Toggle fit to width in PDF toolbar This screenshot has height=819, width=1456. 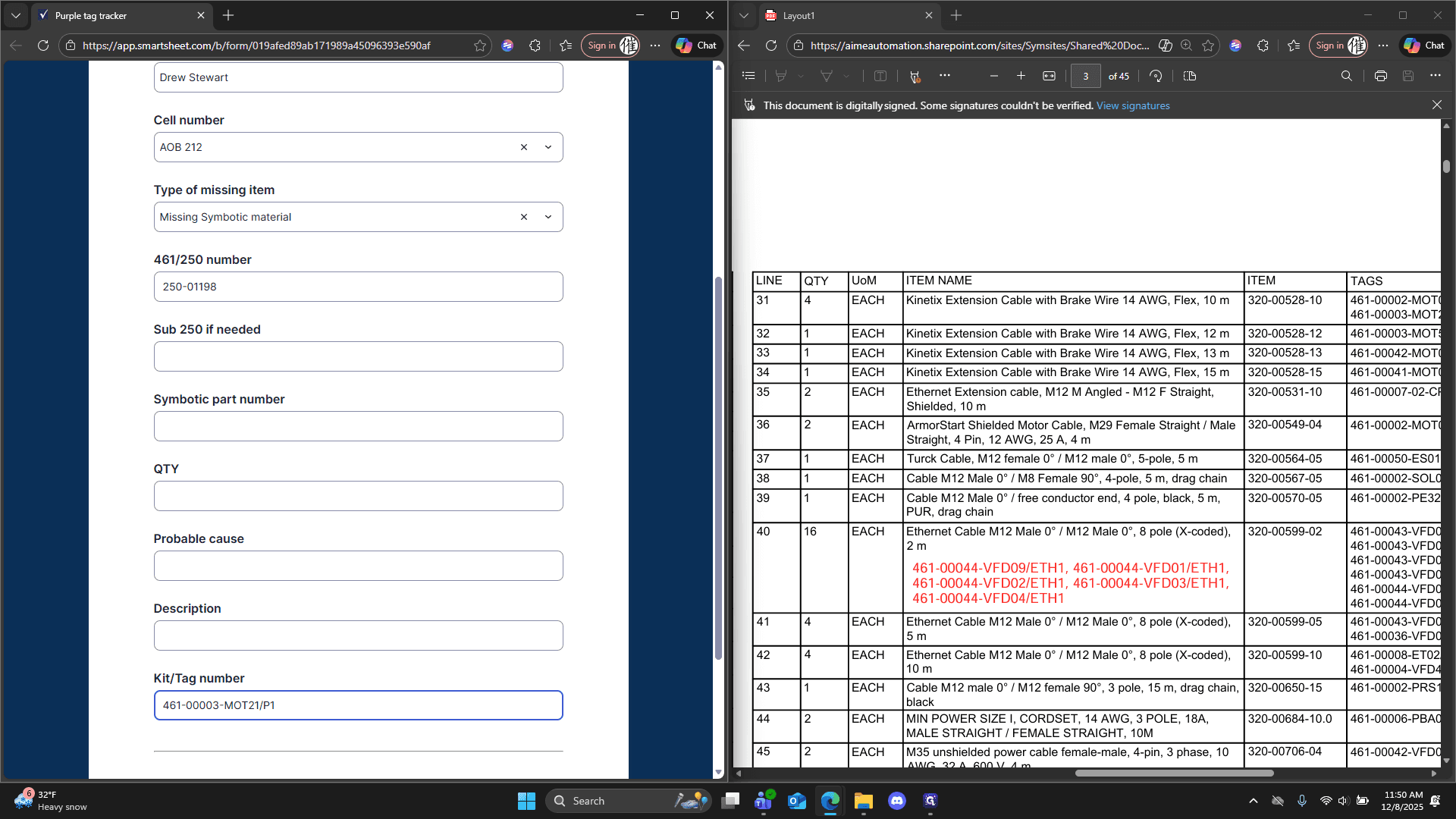pyautogui.click(x=1049, y=76)
